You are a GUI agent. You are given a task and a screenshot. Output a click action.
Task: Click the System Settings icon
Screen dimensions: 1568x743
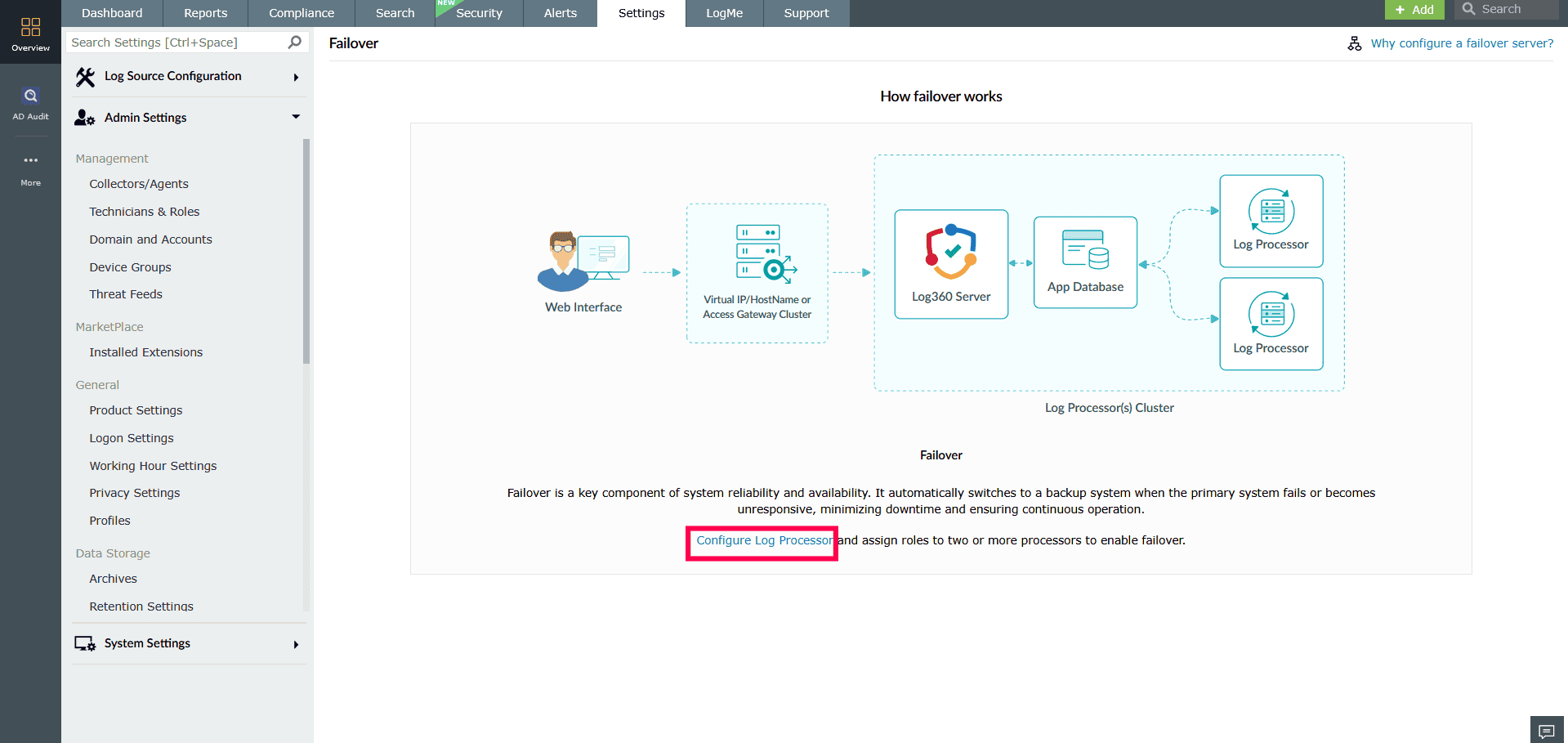click(85, 643)
